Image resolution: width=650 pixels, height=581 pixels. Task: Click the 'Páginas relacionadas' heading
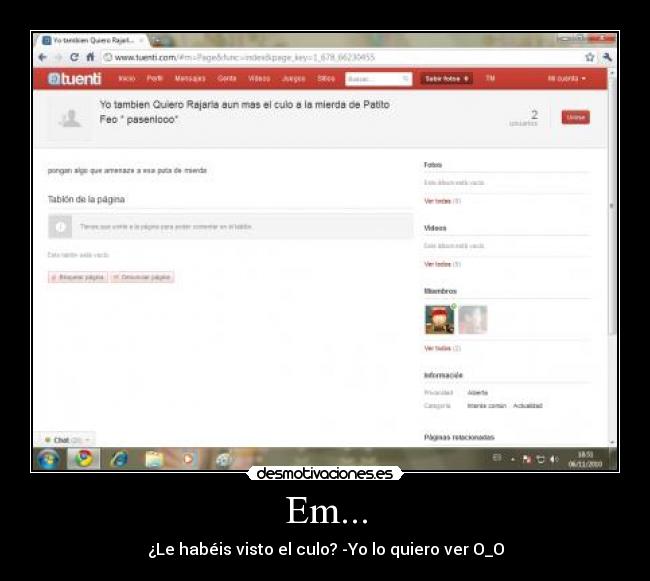coord(459,437)
